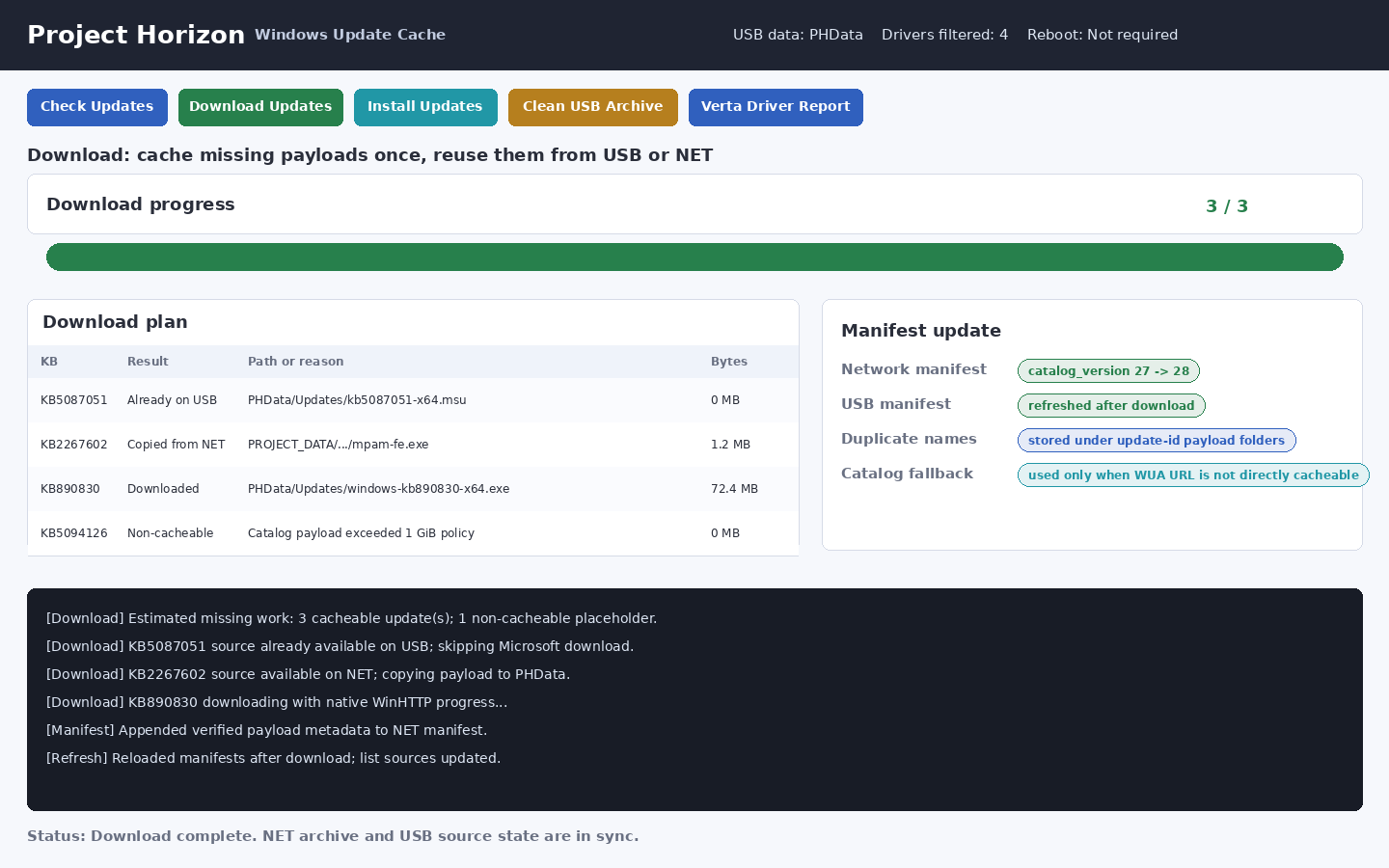Click the Project Horizon title
This screenshot has width=1389, height=868.
[136, 35]
